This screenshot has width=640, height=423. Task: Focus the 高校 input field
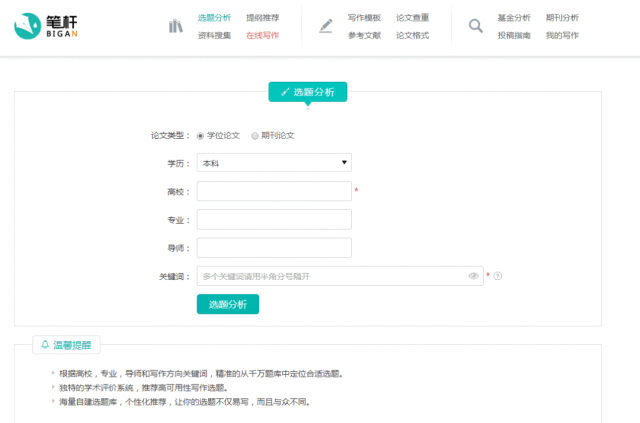coord(274,191)
